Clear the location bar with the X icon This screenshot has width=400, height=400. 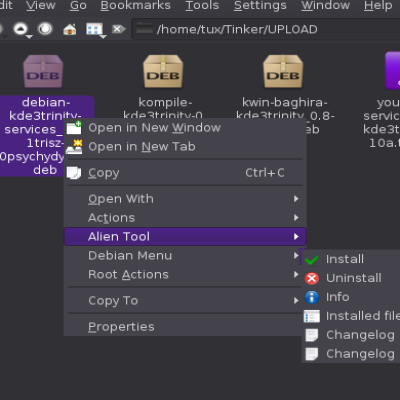118,29
